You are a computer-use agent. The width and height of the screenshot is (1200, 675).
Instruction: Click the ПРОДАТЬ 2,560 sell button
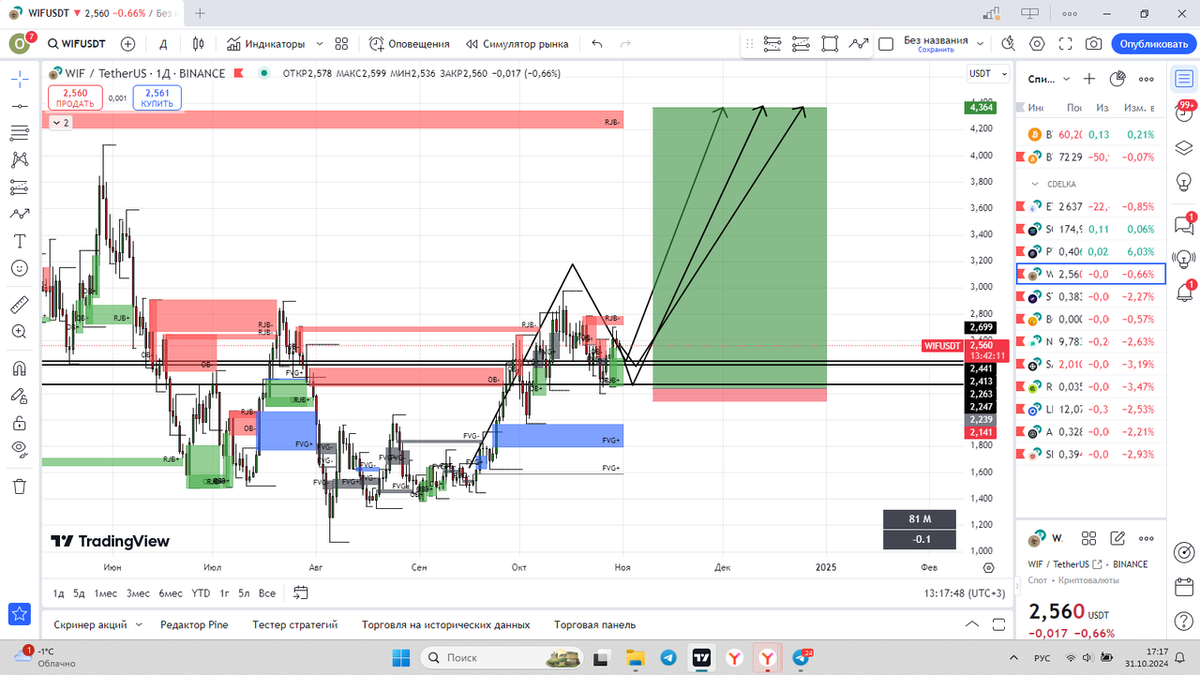tap(76, 97)
